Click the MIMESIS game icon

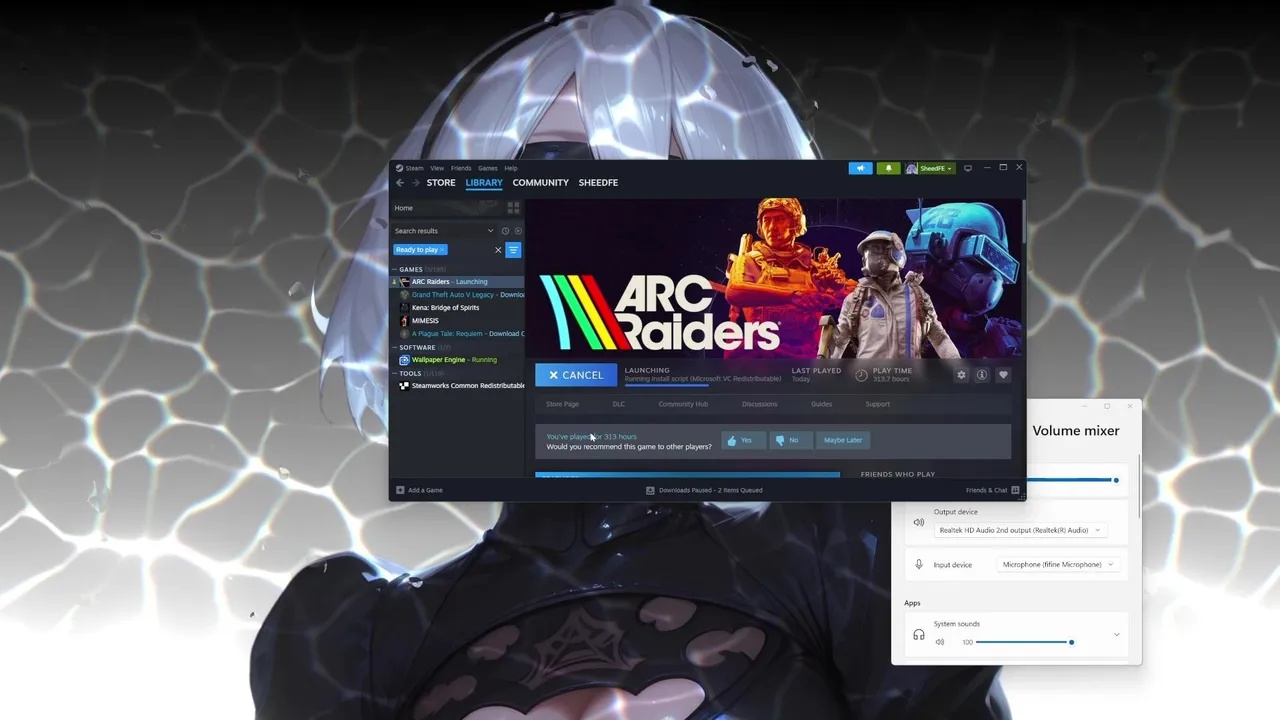pyautogui.click(x=404, y=321)
